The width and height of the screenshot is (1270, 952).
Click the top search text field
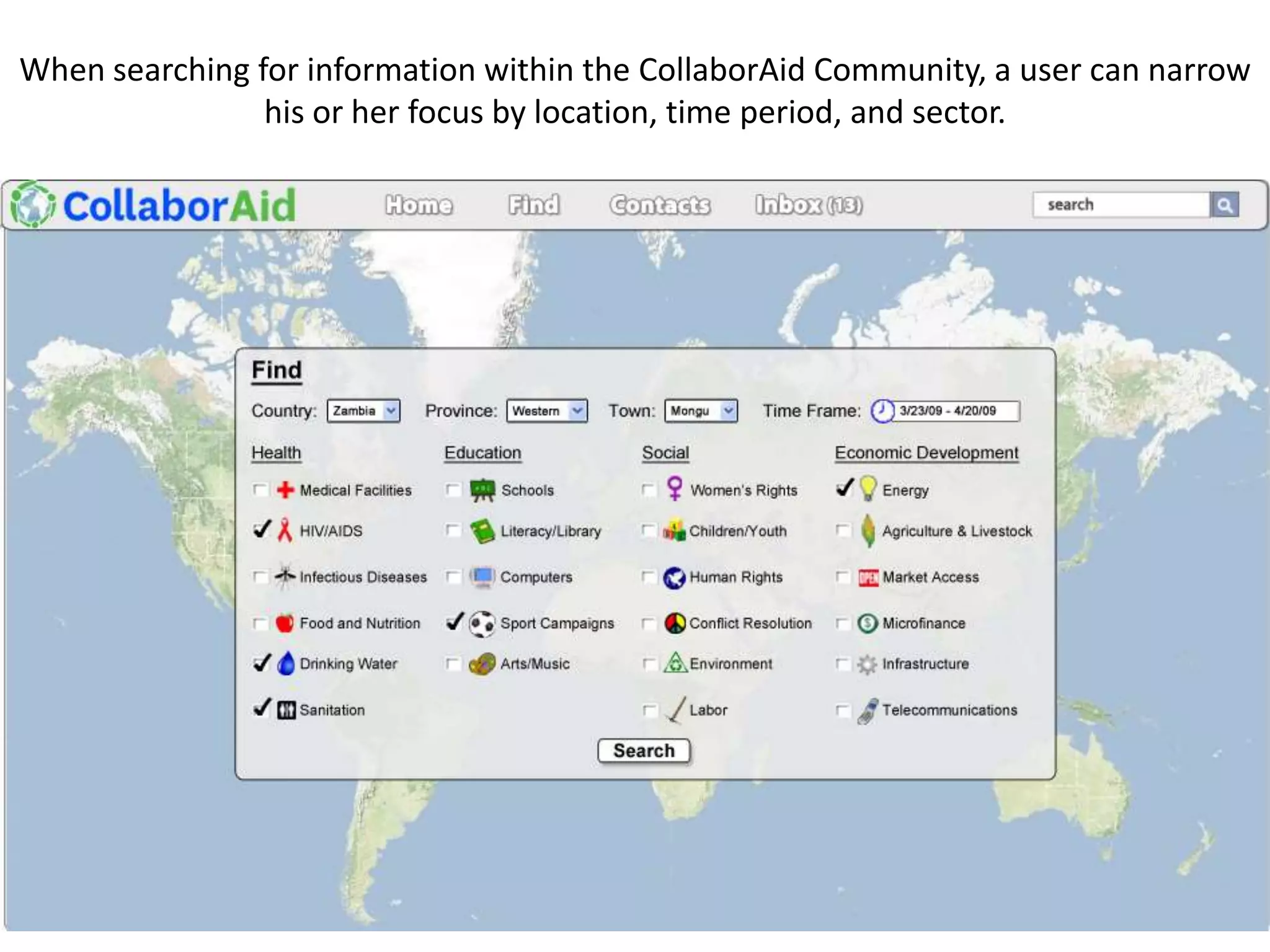click(x=1121, y=205)
